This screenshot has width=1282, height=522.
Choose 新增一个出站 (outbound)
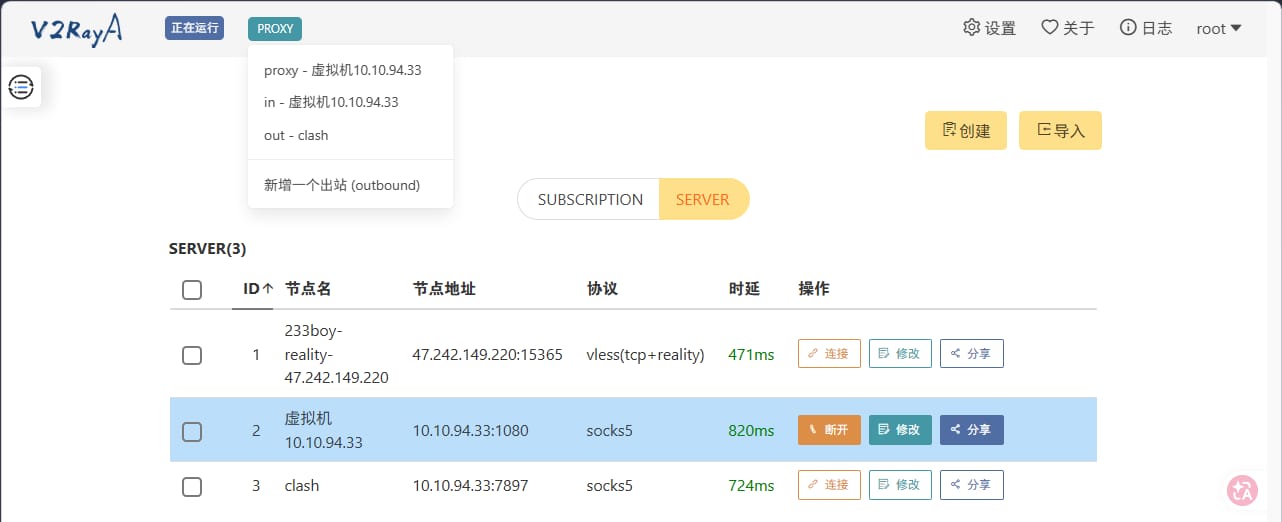coord(350,185)
